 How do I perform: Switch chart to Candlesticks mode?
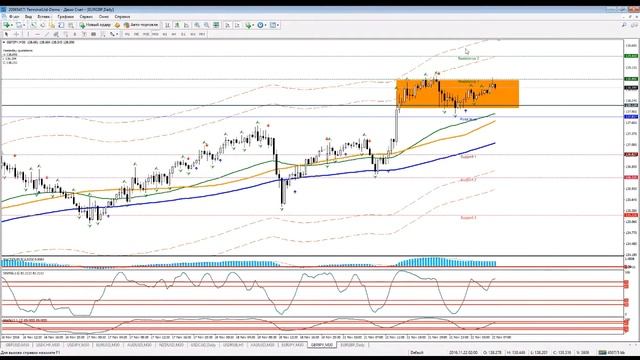tap(176, 25)
